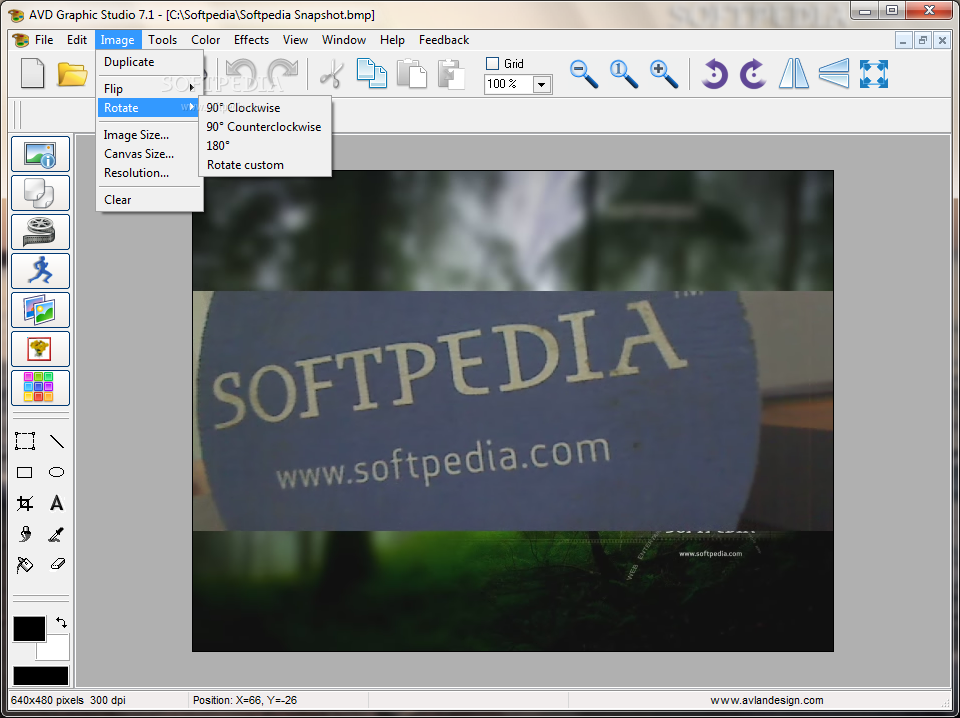Select the Rectangle shape tool
Viewport: 960px width, 718px height.
pos(25,472)
